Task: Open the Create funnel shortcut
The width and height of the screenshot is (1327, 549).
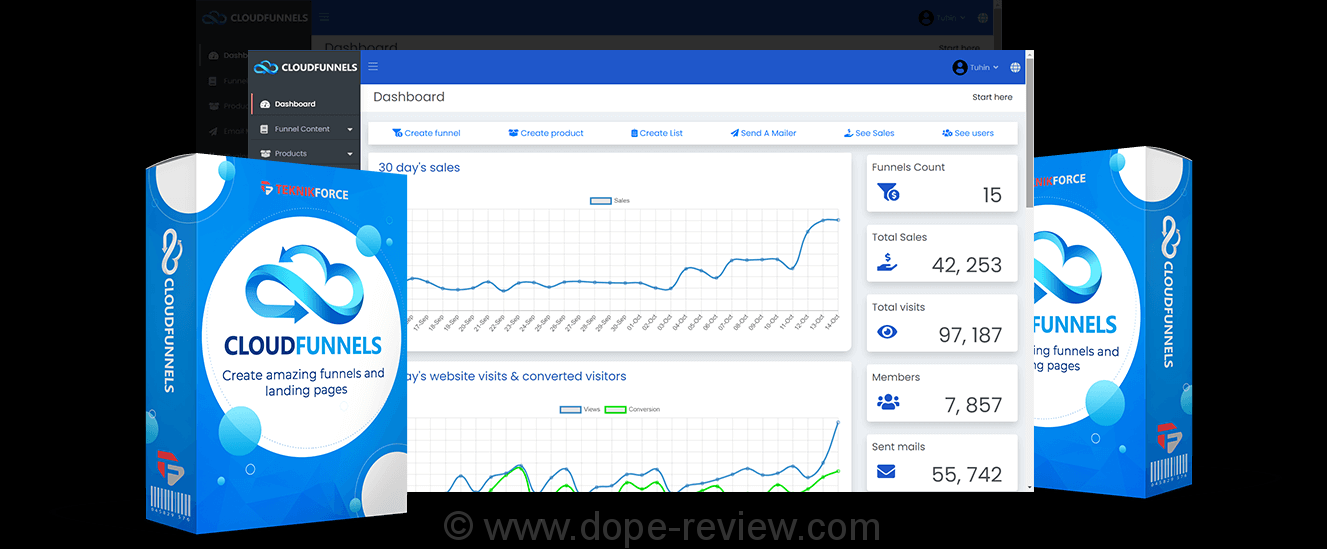Action: [x=426, y=133]
